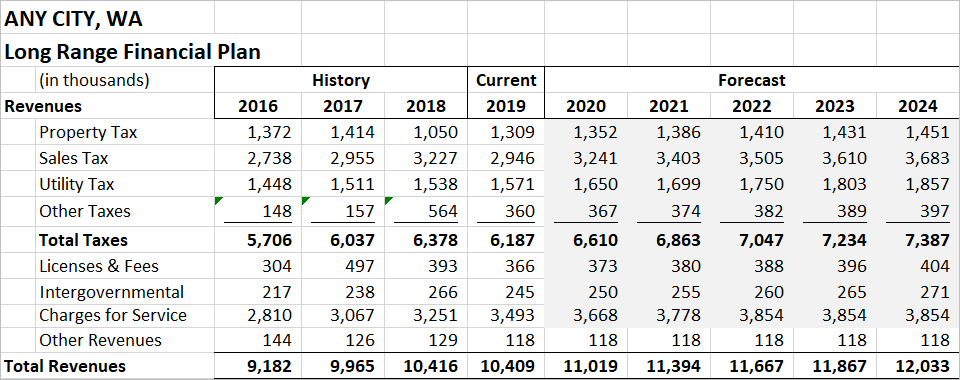960x380 pixels.
Task: Select Other Taxes 2022 value 382
Action: click(x=768, y=211)
